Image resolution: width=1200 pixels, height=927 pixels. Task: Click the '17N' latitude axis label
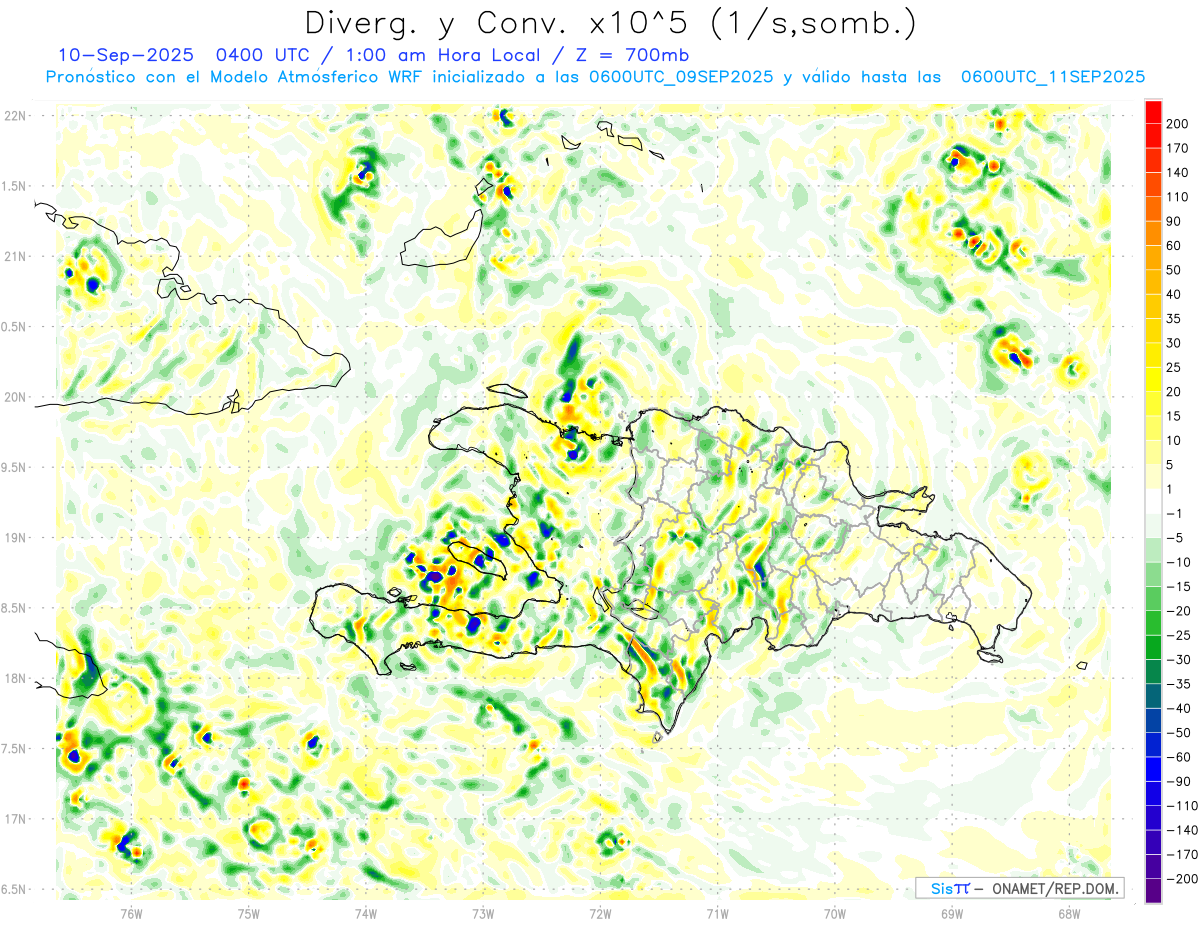15,820
